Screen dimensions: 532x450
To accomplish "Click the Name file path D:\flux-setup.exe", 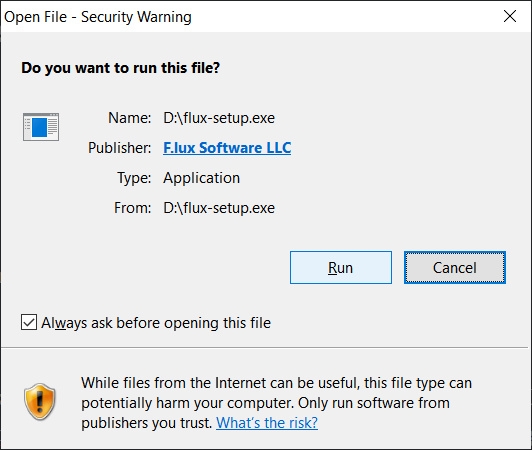I will tap(219, 118).
